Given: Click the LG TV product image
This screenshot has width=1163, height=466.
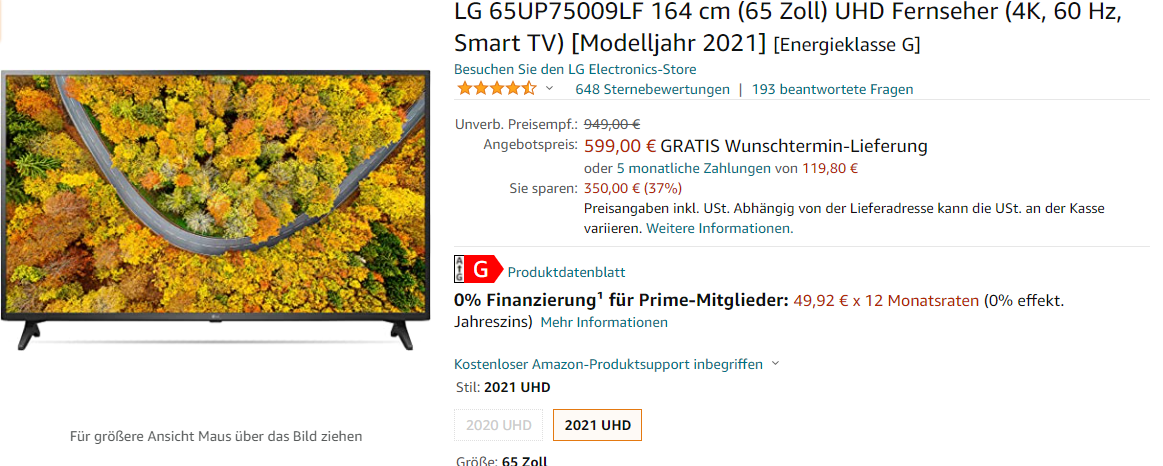Looking at the screenshot, I should coord(216,209).
